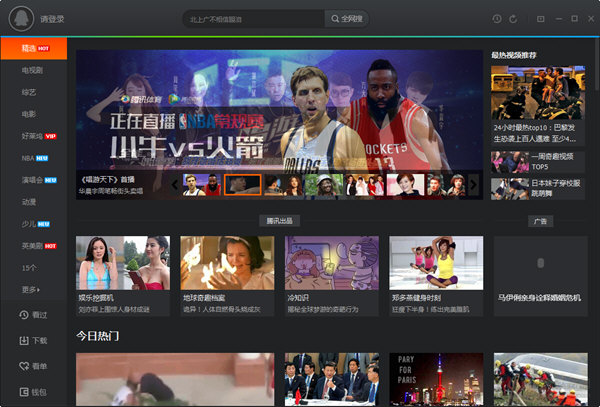Open the 好莱坞 VIP category
The image size is (600, 407).
coord(39,136)
